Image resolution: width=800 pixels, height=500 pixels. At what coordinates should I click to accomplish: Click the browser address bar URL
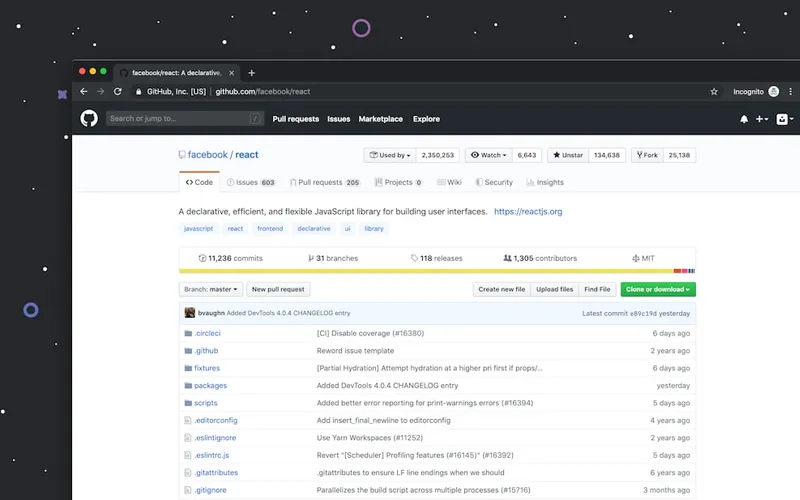pos(263,92)
